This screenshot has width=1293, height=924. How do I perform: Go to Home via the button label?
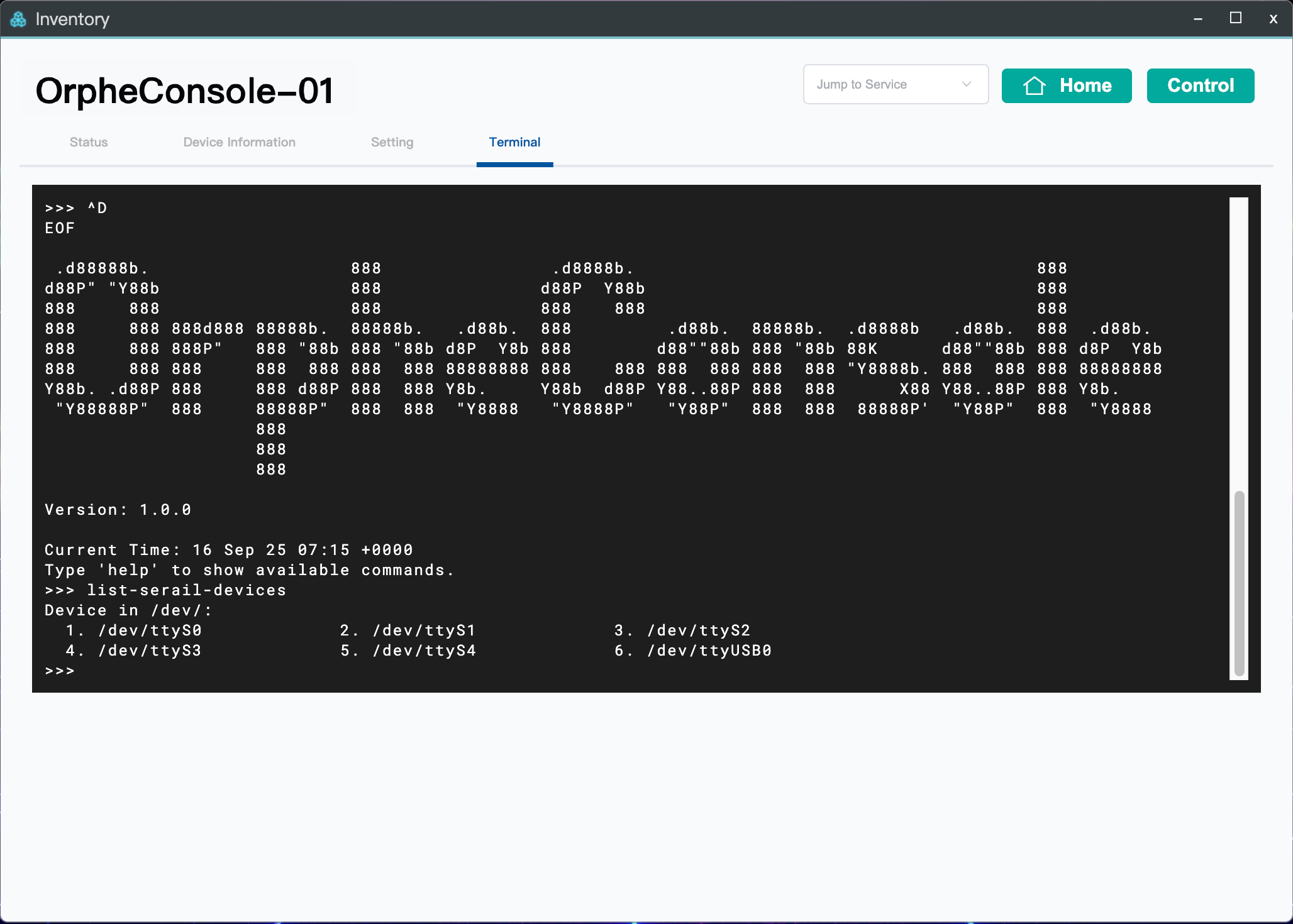[x=1085, y=85]
